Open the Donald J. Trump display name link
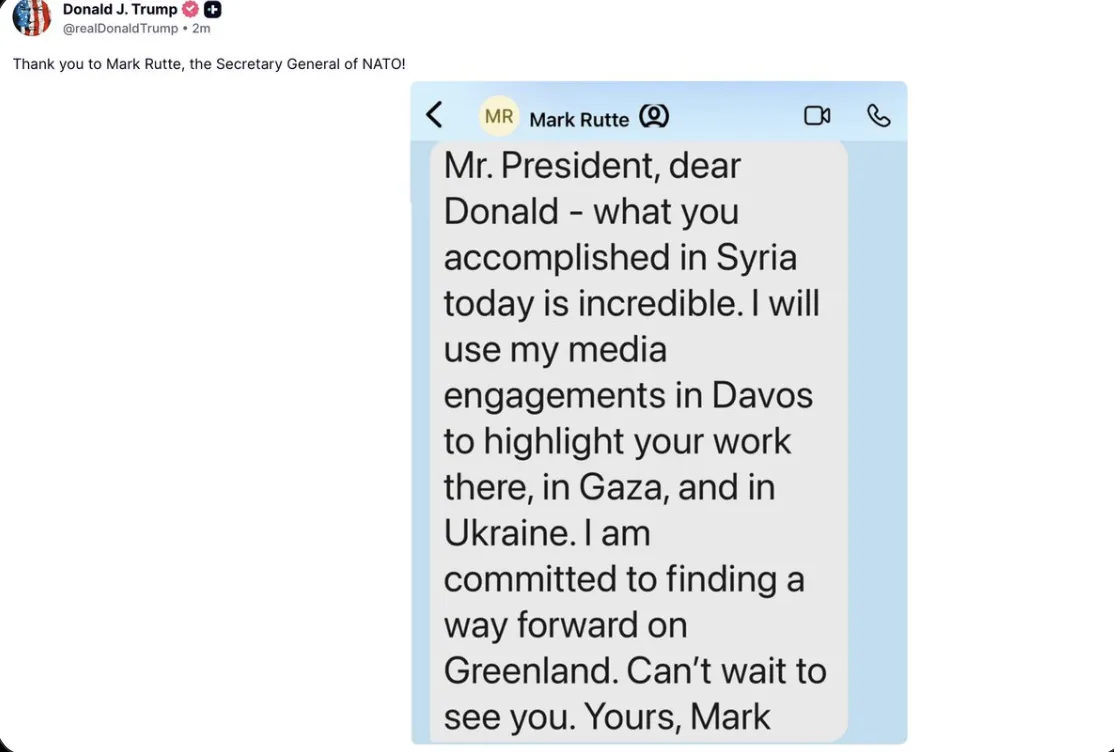The width and height of the screenshot is (1114, 752). coord(119,9)
